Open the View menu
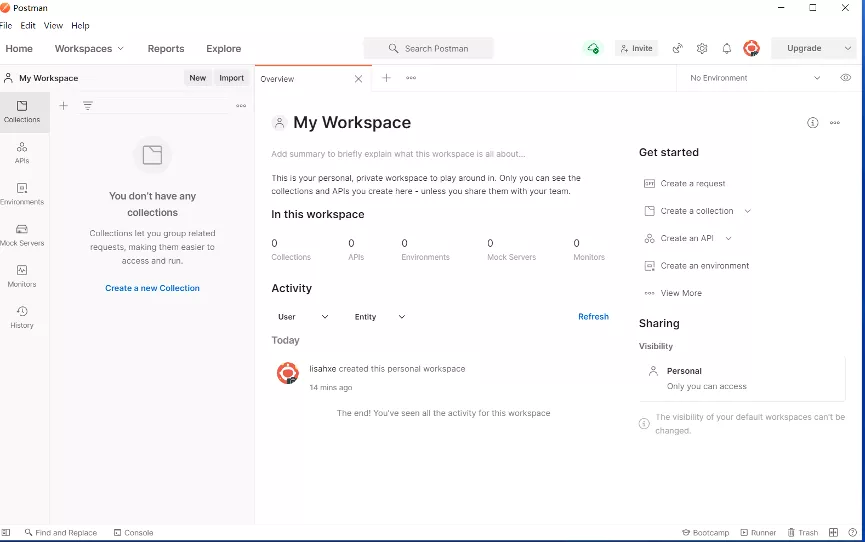 [53, 25]
